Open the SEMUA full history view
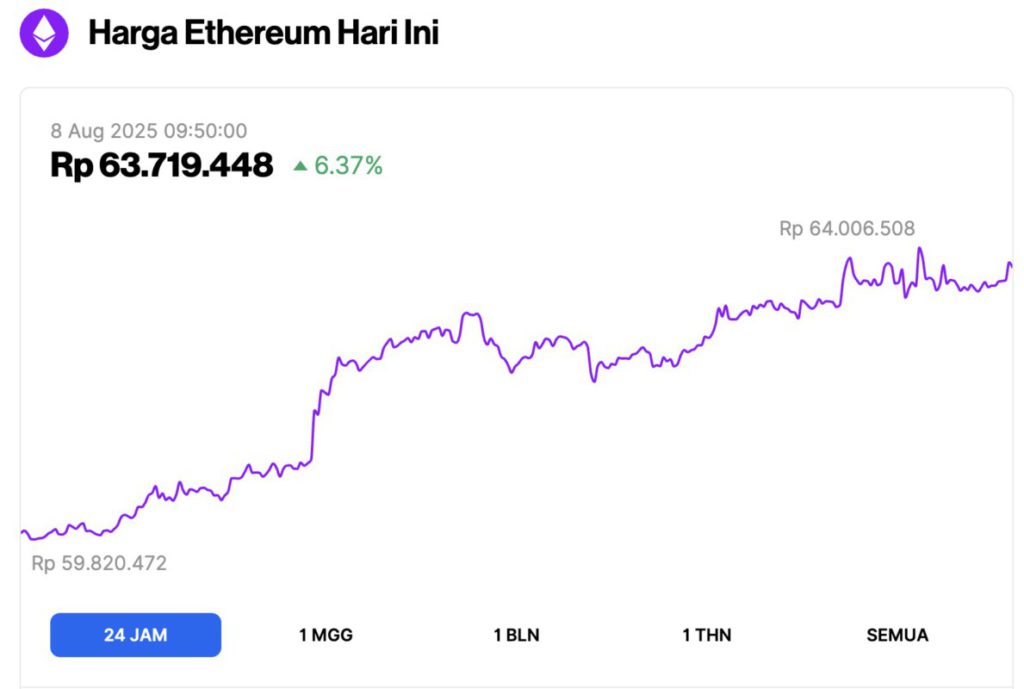This screenshot has height=689, width=1024. pyautogui.click(x=898, y=634)
